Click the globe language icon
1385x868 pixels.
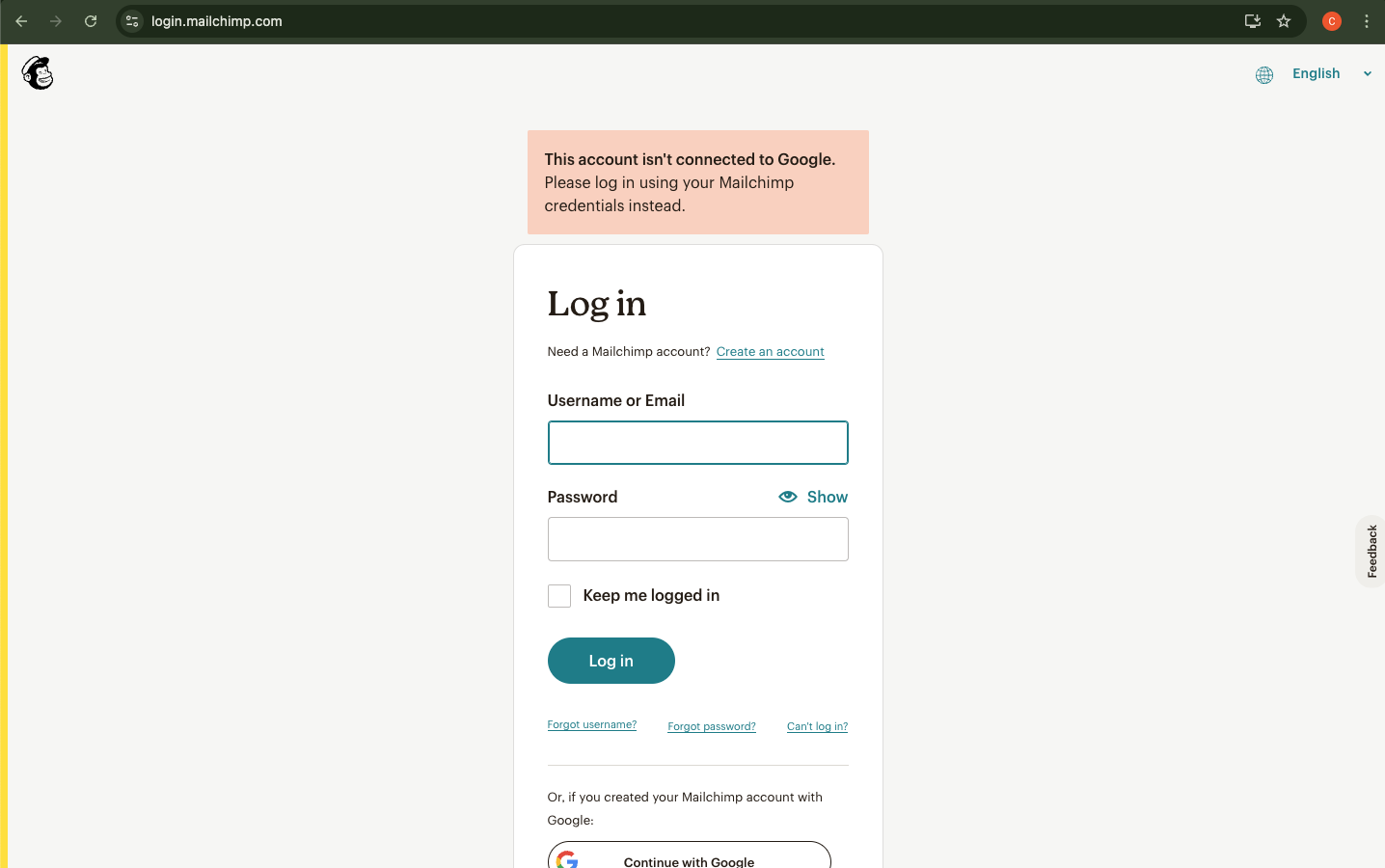tap(1264, 74)
